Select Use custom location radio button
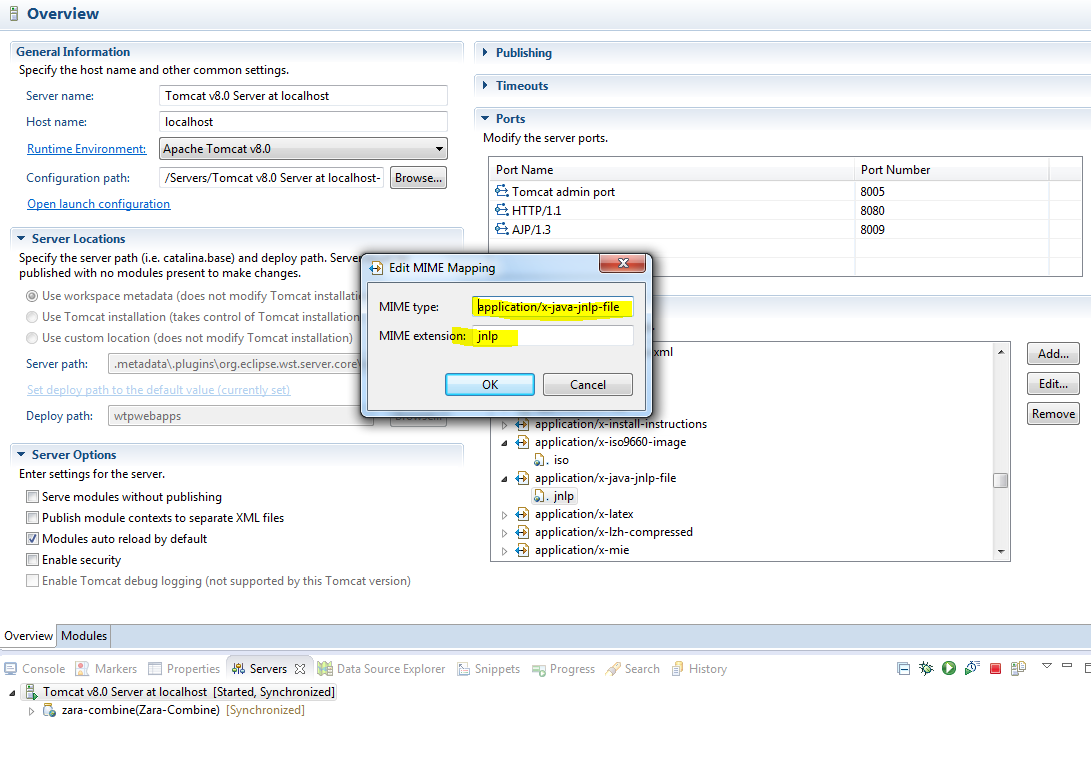The width and height of the screenshot is (1091, 773). 32,337
